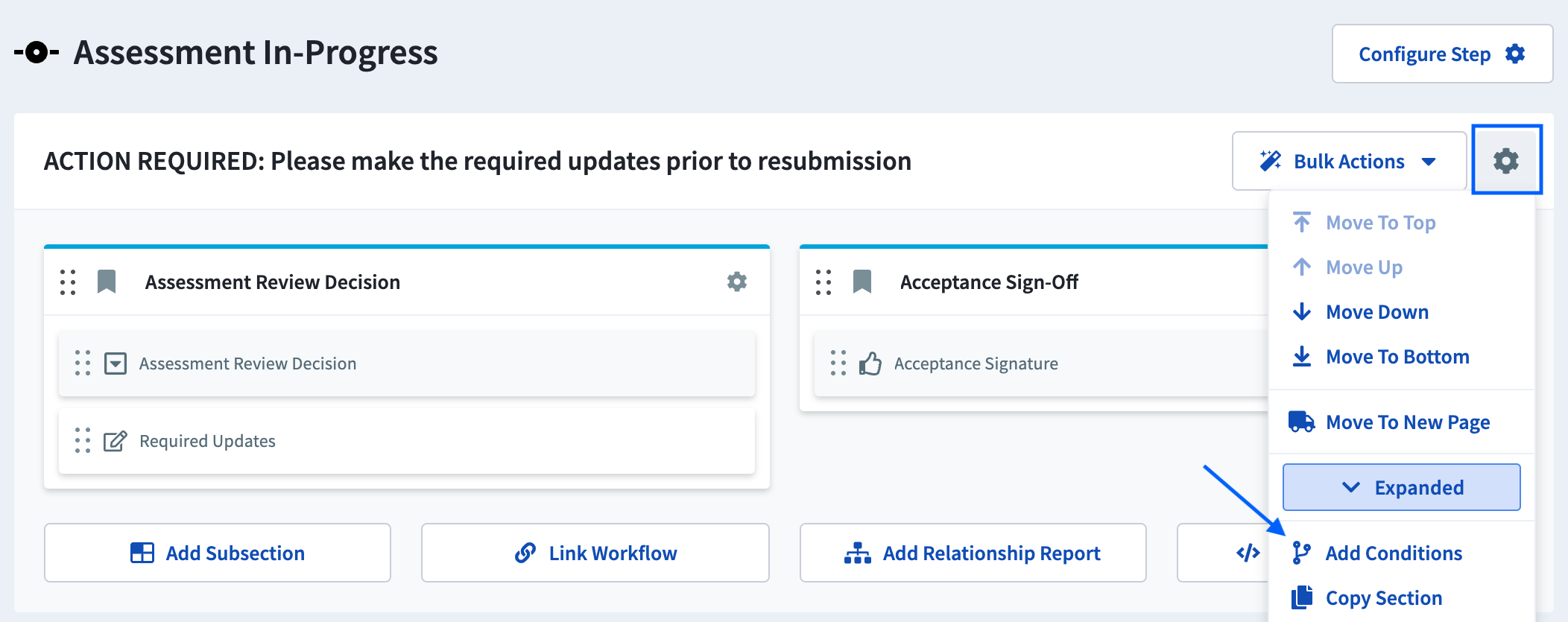Click Add Subsection button
The image size is (1568, 622).
(x=218, y=553)
